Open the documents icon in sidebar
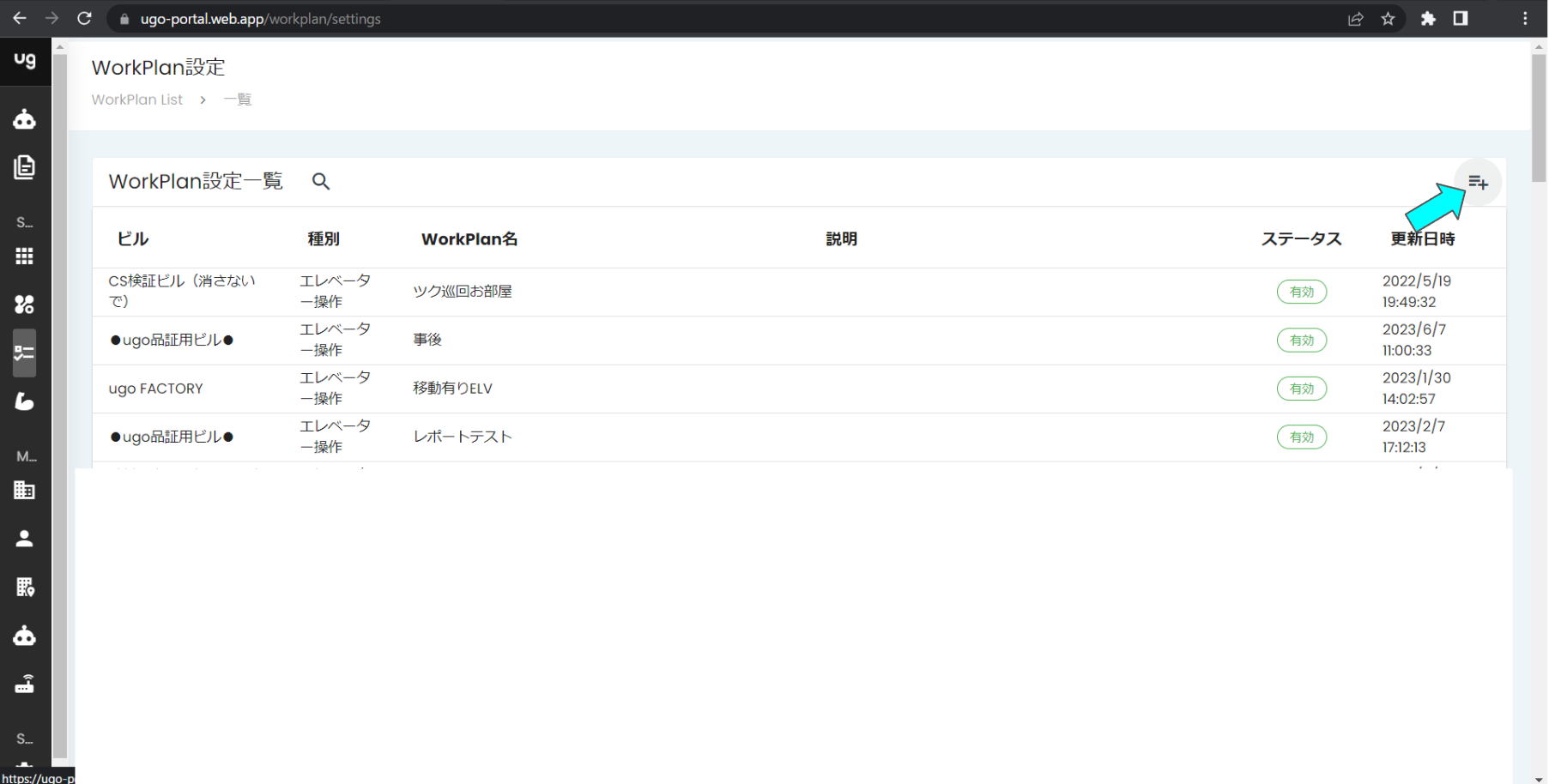The width and height of the screenshot is (1549, 784). click(24, 167)
